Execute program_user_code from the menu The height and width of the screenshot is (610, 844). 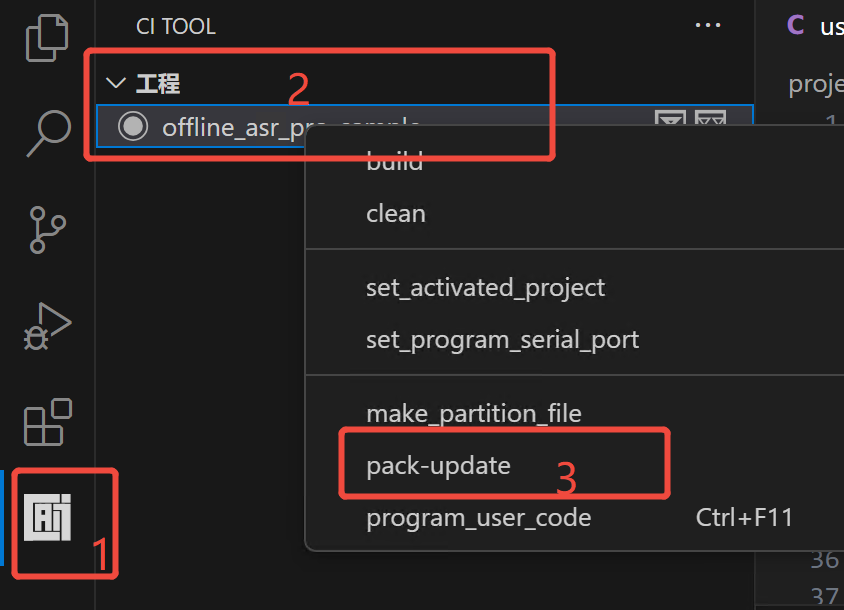(x=481, y=517)
